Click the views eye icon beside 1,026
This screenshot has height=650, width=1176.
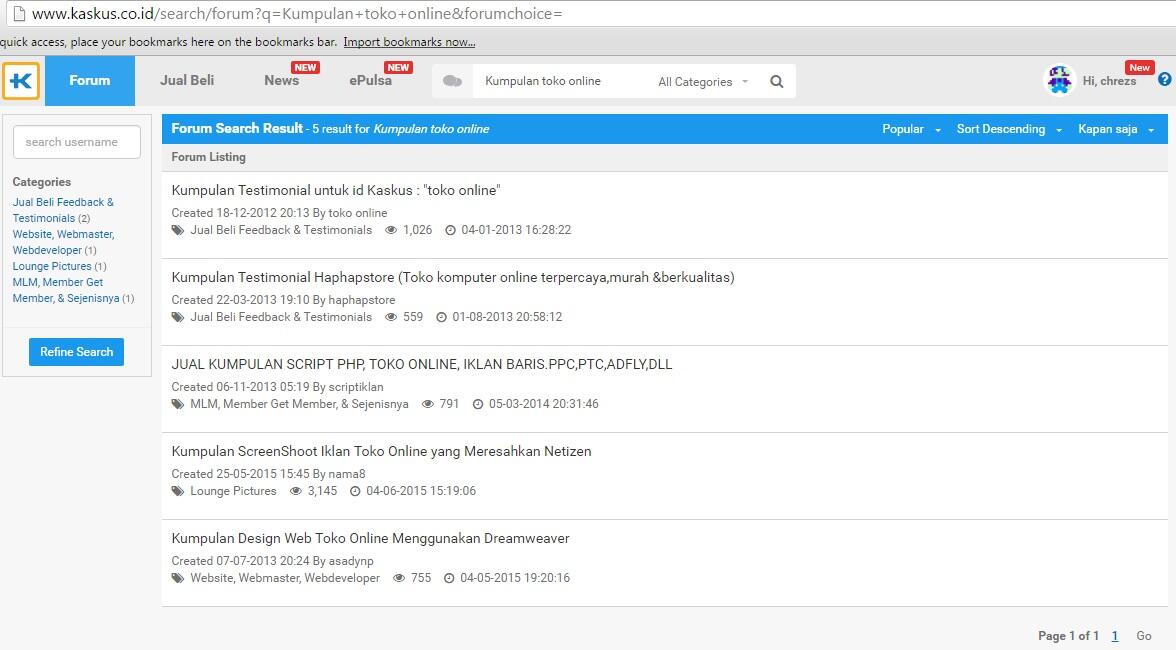391,230
